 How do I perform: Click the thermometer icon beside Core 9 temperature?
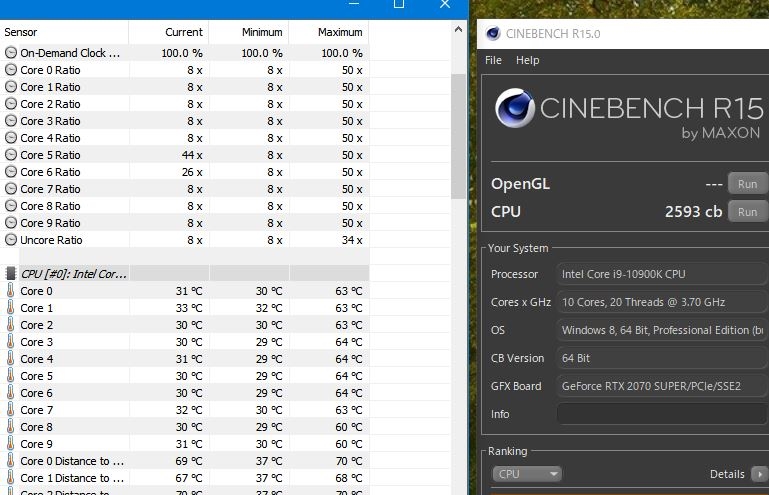(x=11, y=444)
